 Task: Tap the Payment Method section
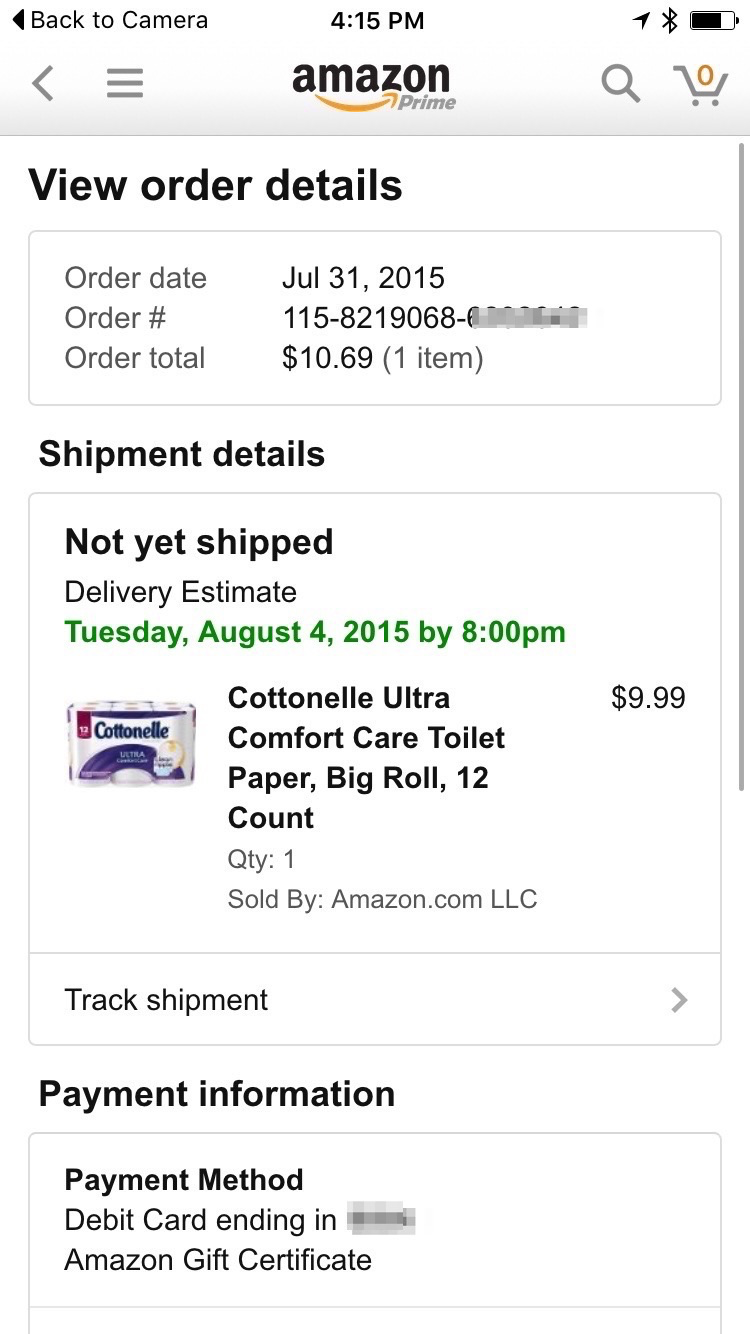(x=374, y=1220)
